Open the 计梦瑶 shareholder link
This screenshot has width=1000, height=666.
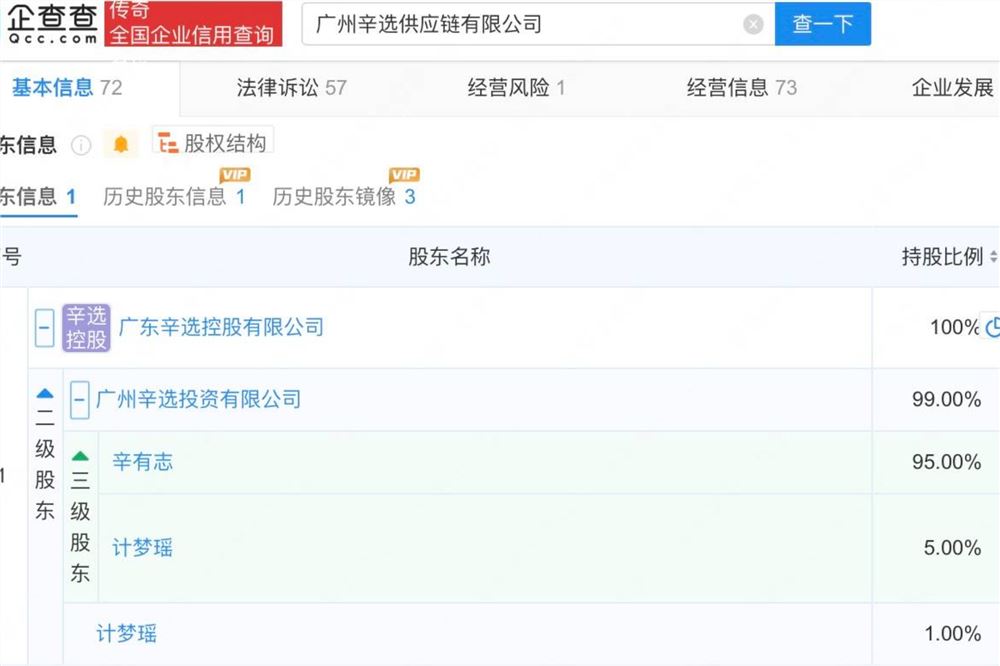(142, 547)
